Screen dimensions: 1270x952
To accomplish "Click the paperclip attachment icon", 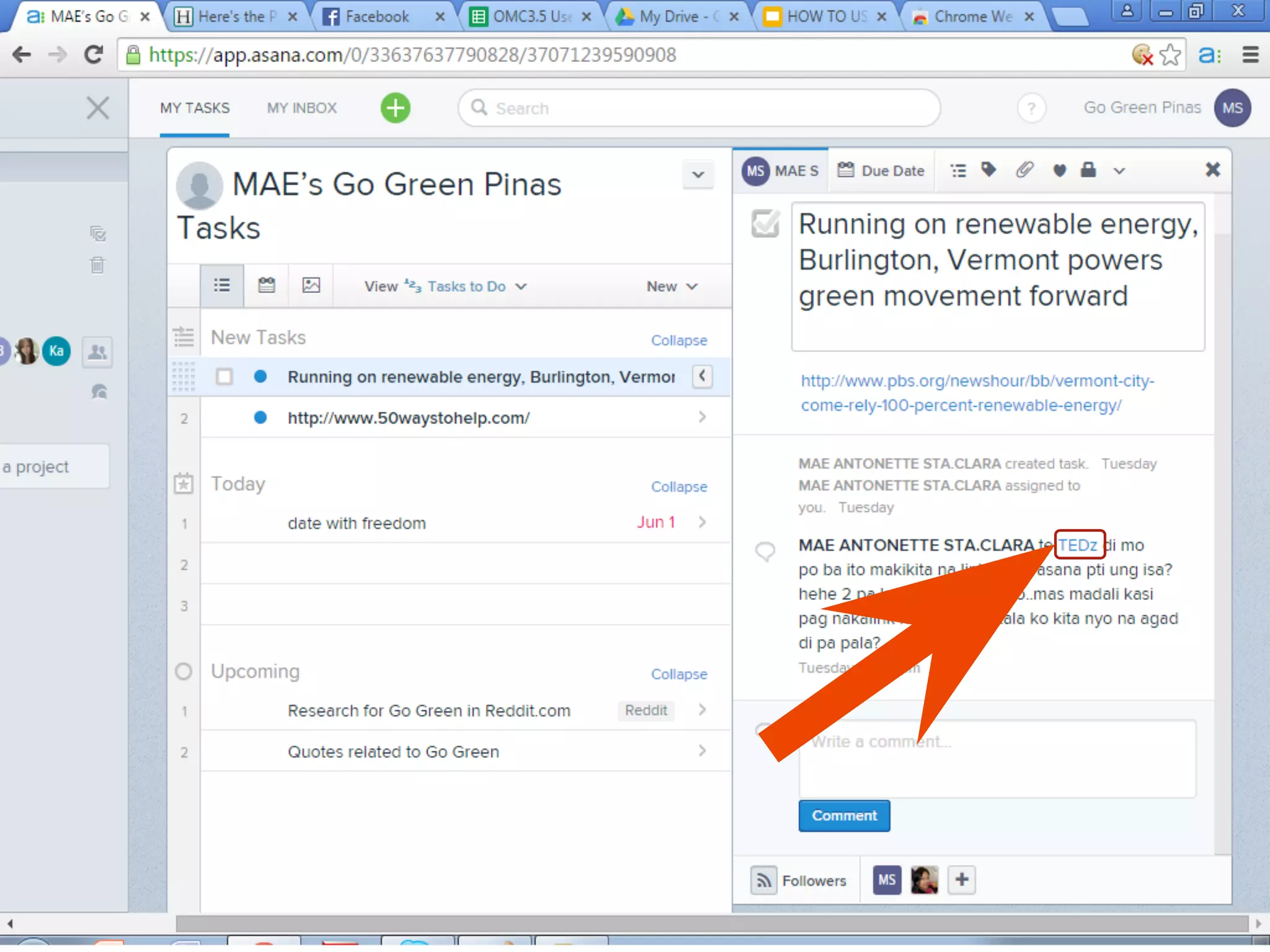I will pos(1024,169).
